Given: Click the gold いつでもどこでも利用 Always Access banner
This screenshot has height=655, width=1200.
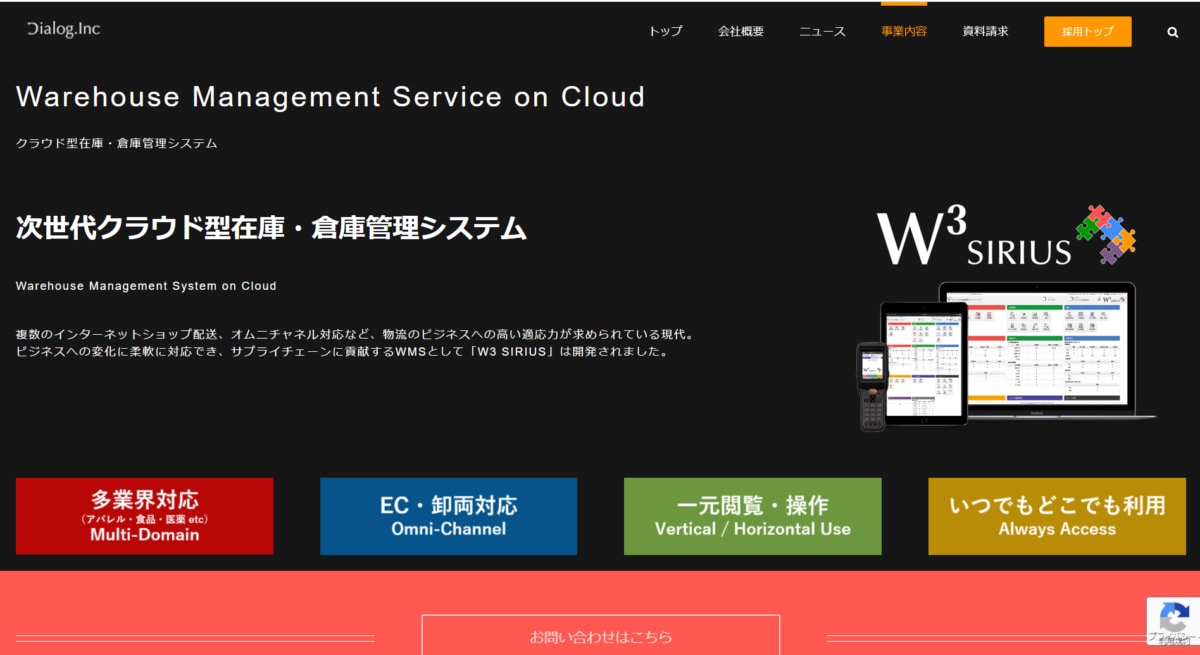Looking at the screenshot, I should [x=1055, y=516].
